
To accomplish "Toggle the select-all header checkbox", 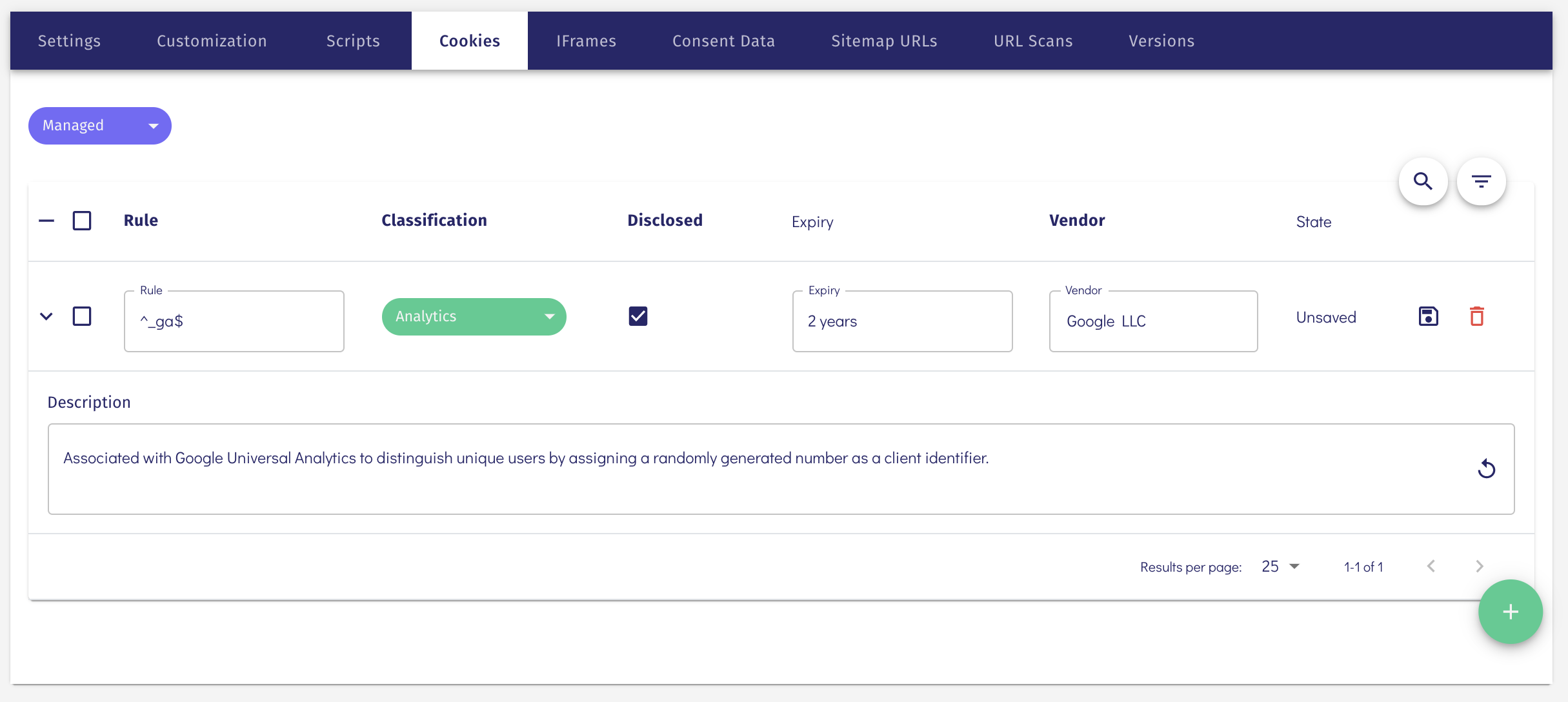I will 82,221.
